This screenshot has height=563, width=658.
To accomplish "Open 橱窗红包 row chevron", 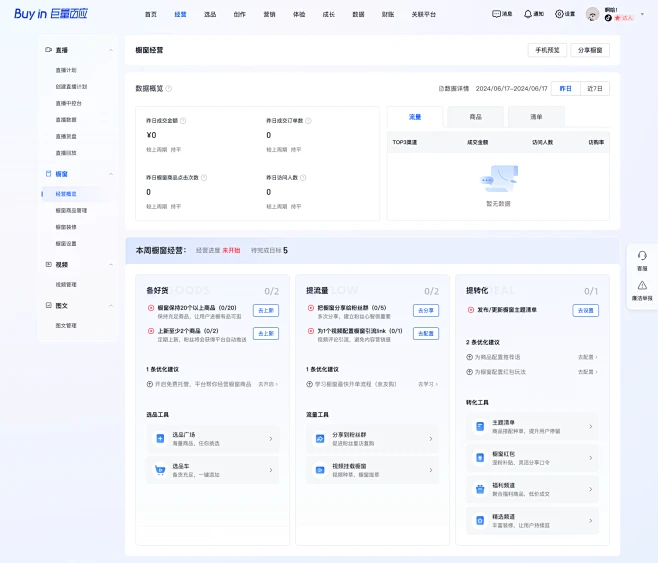I will coord(590,458).
